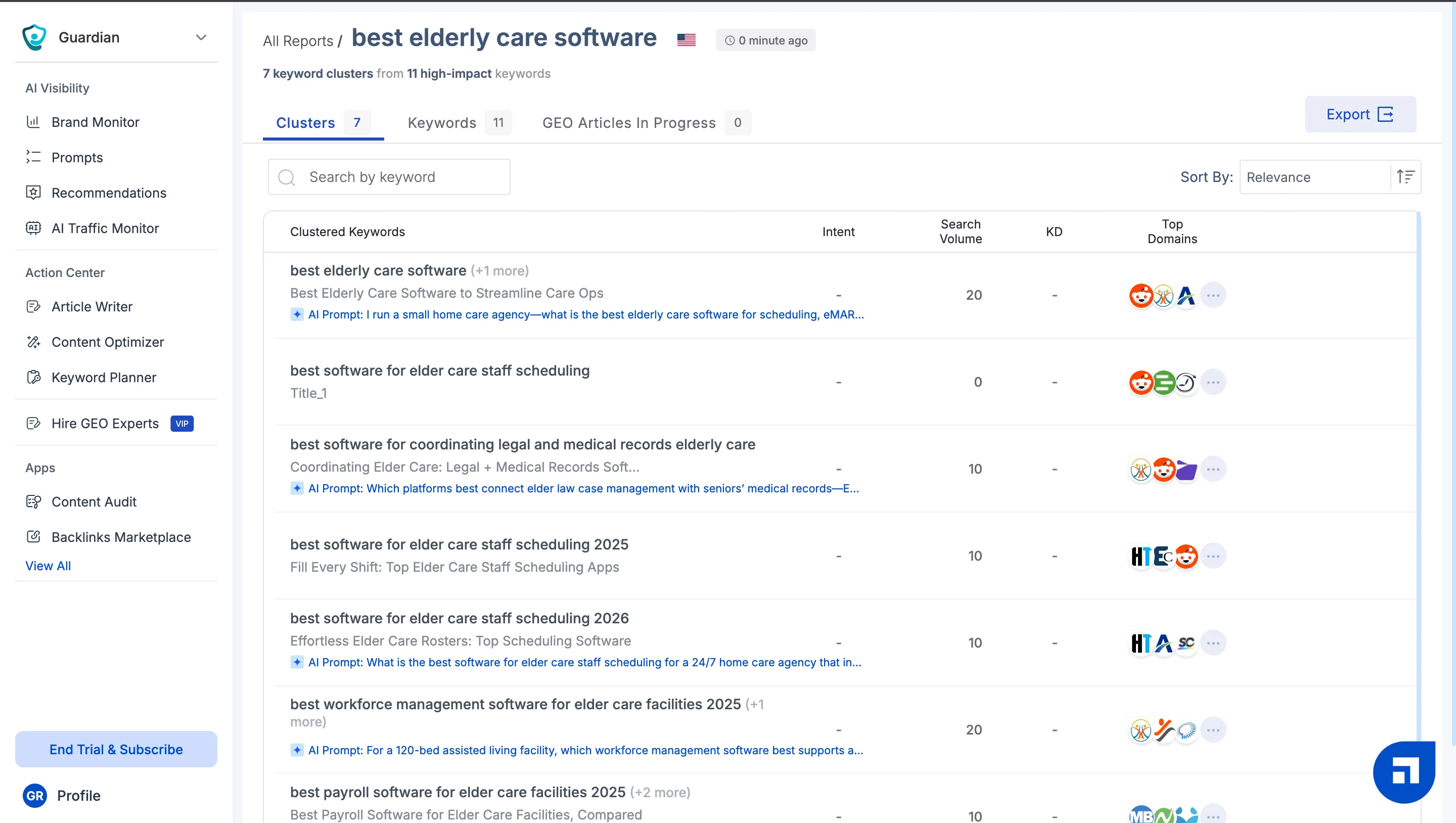The height and width of the screenshot is (823, 1456).
Task: Switch to the Clusters tab
Action: point(324,123)
